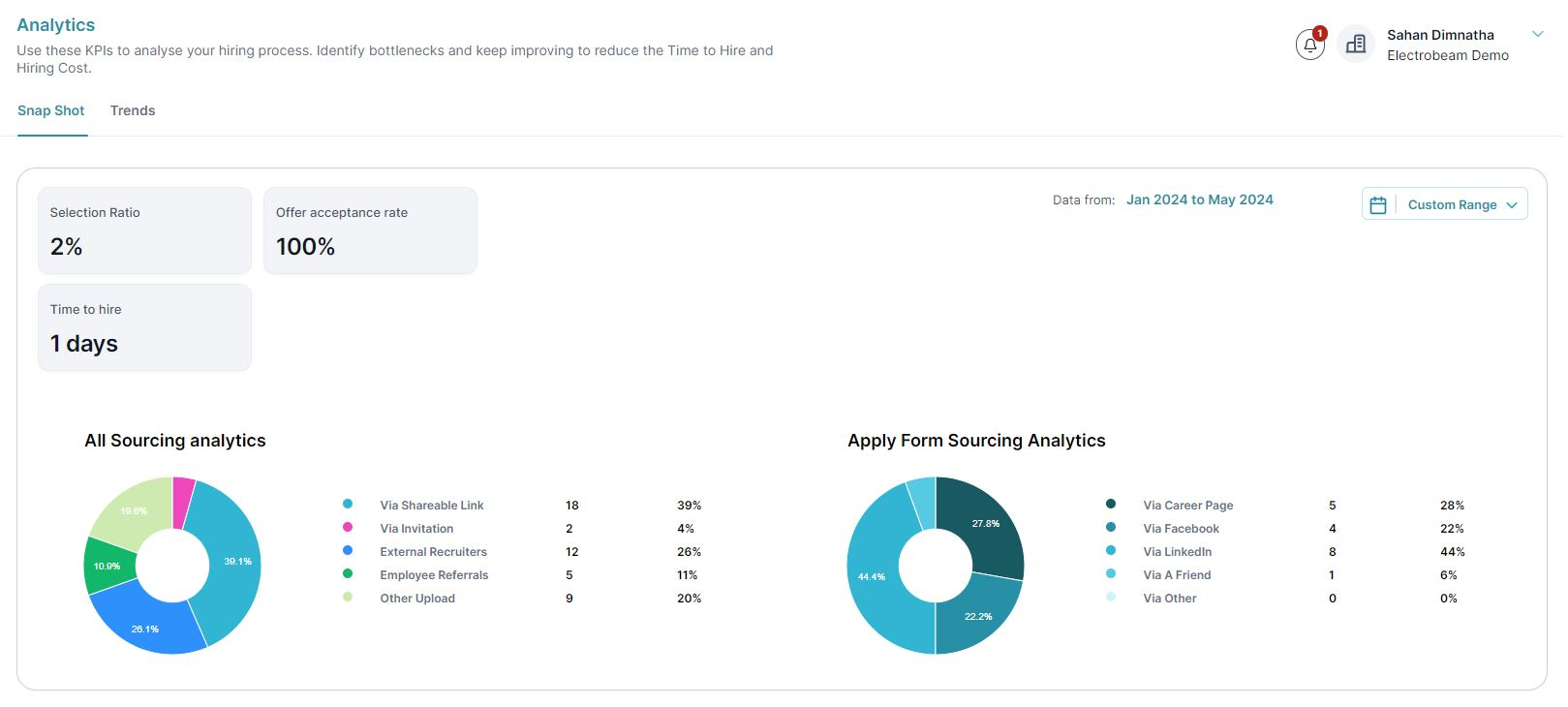Click the Employee Referrals green legend dot

(348, 573)
